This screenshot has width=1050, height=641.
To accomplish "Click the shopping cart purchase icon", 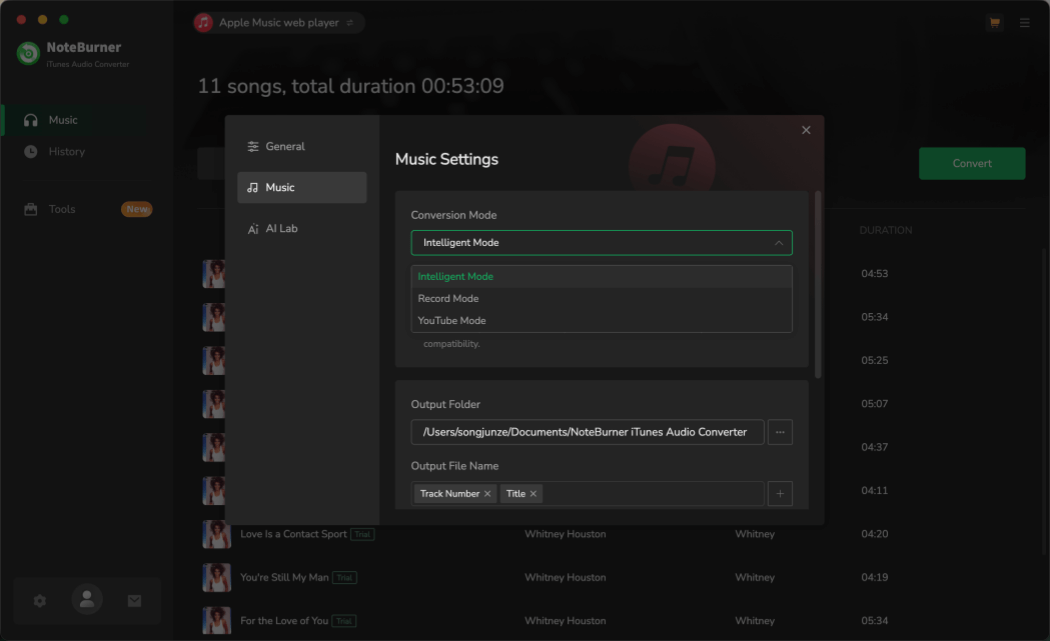I will (x=994, y=22).
